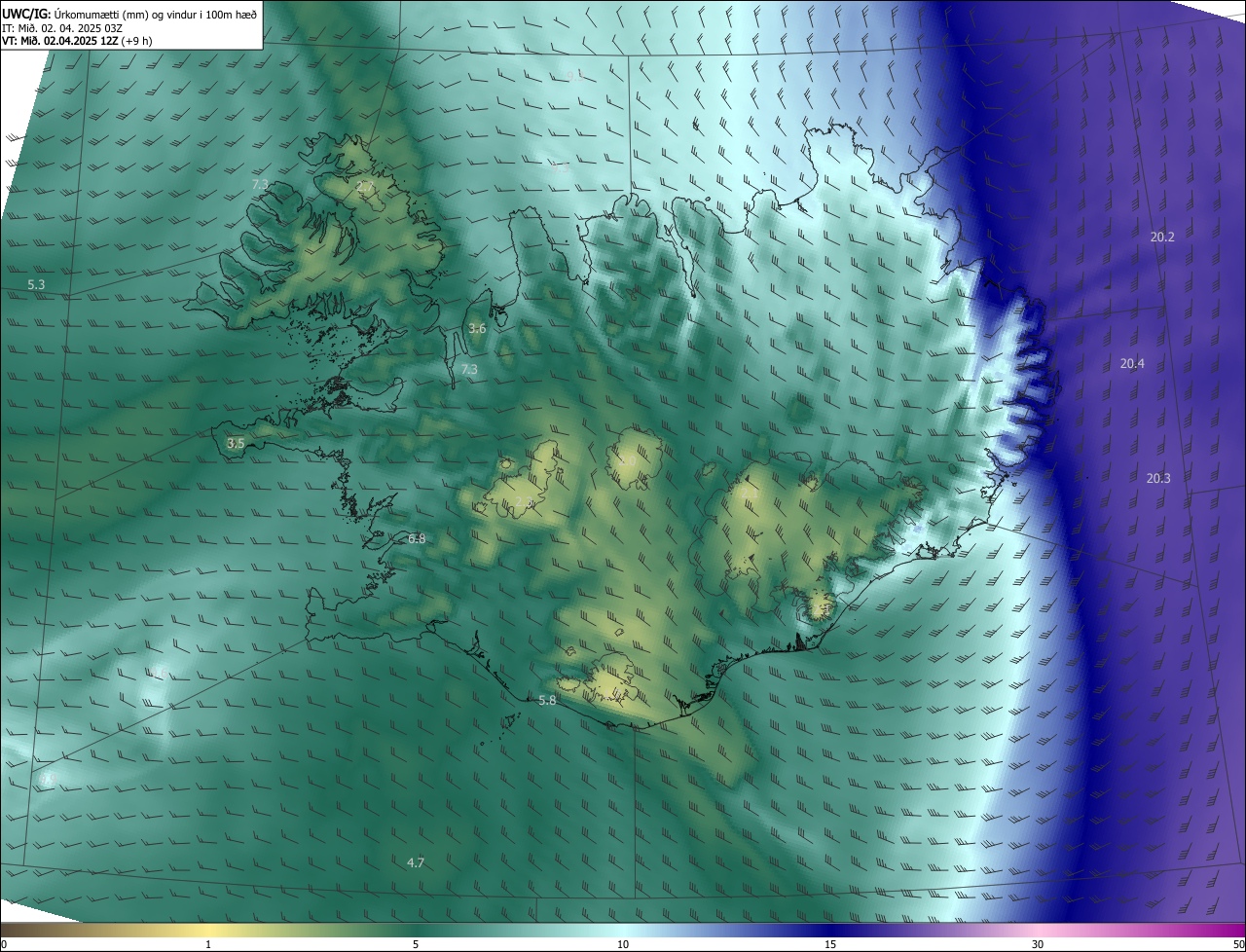Click the 20.4 value label
1246x952 pixels.
point(1132,363)
